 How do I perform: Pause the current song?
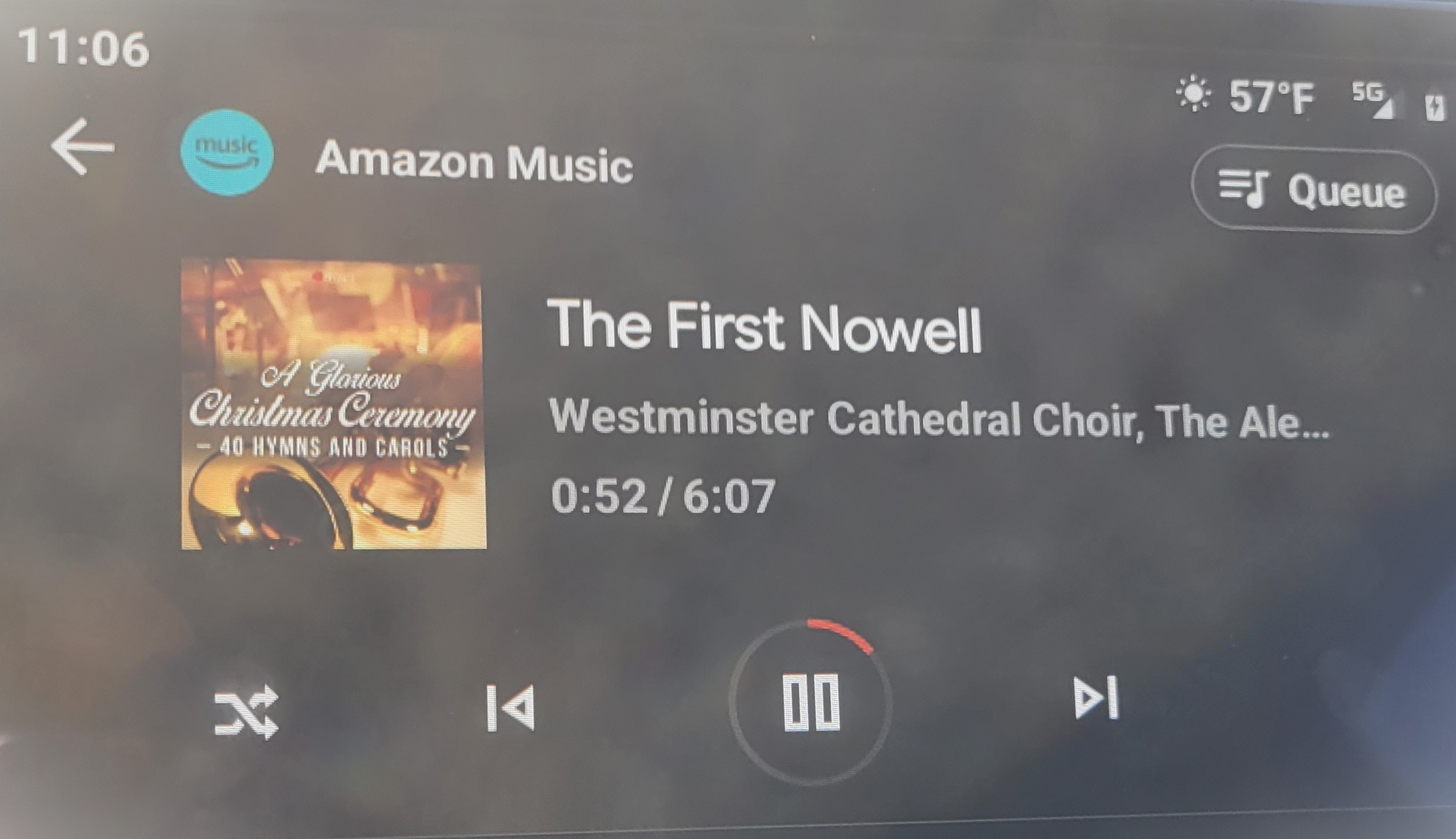coord(811,702)
